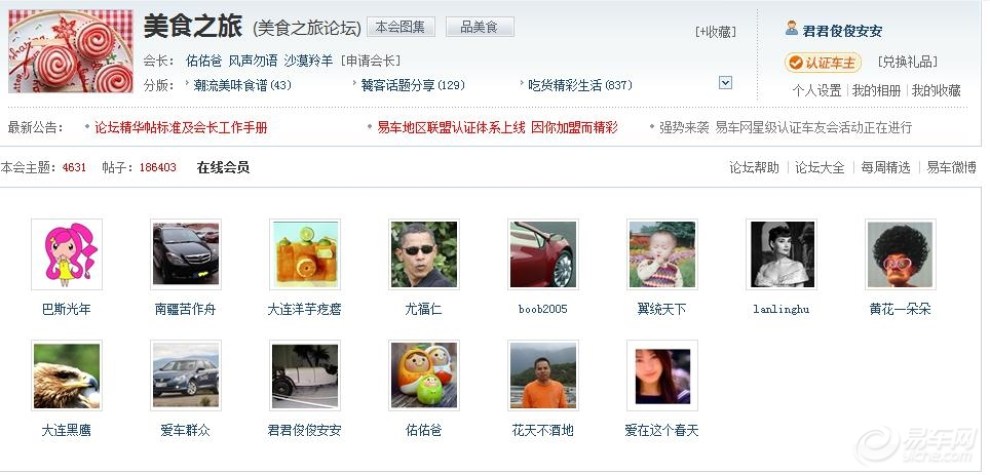
Task: Open the 论坛精华帖标准及会长工作手册 announcement
Action: 181,128
